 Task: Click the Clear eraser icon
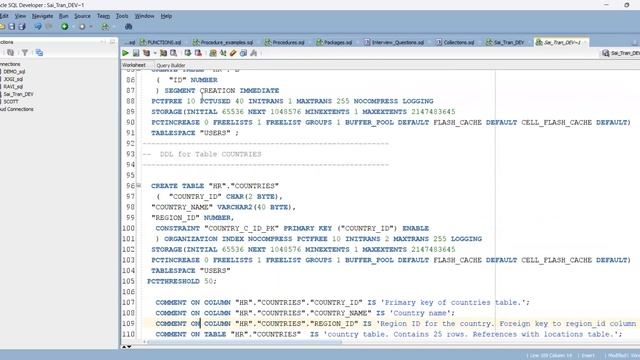click(x=233, y=53)
